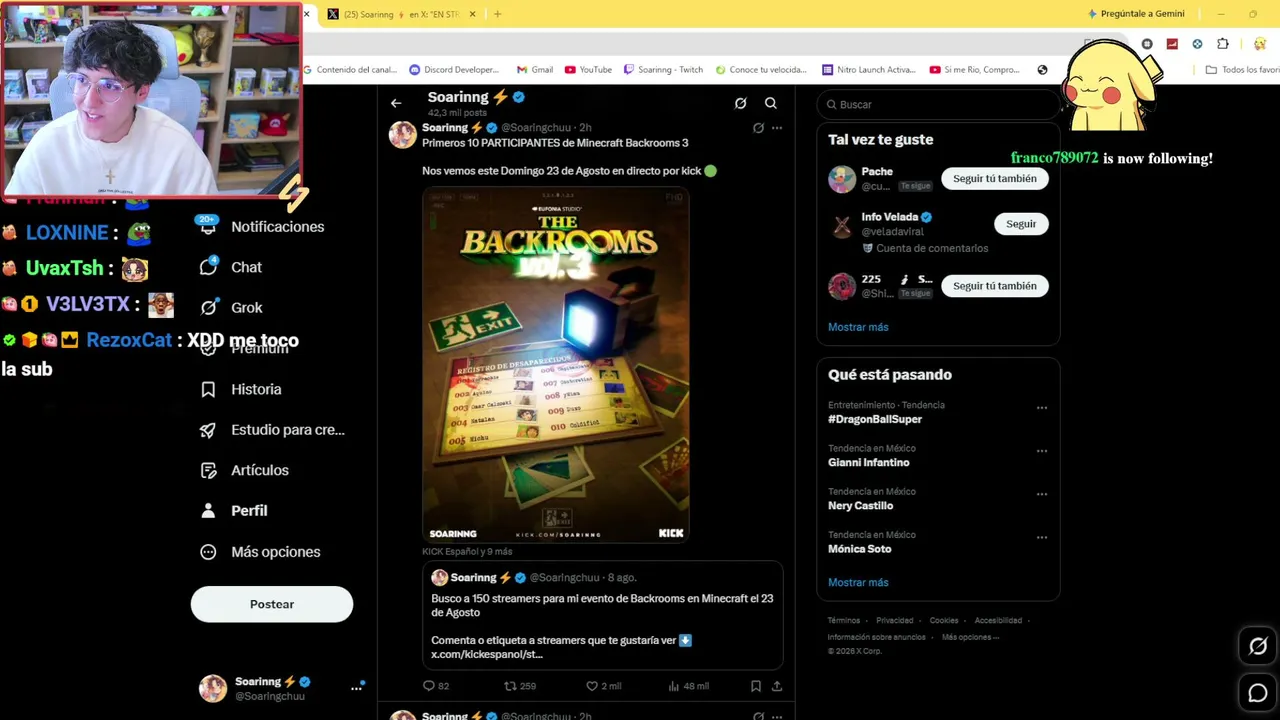
Task: Share the Backrooms participants tweet
Action: [777, 686]
